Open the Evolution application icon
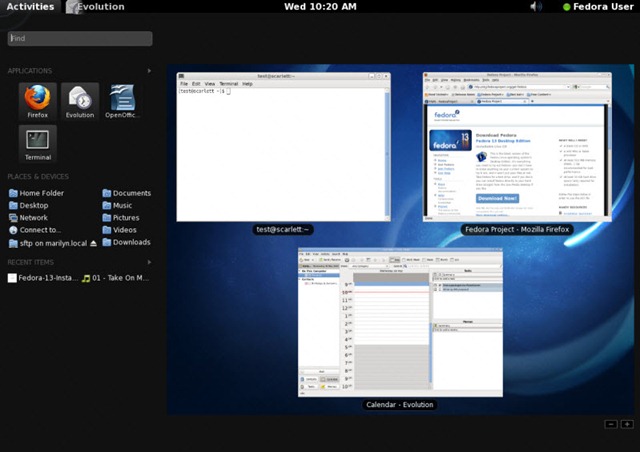 pyautogui.click(x=79, y=102)
